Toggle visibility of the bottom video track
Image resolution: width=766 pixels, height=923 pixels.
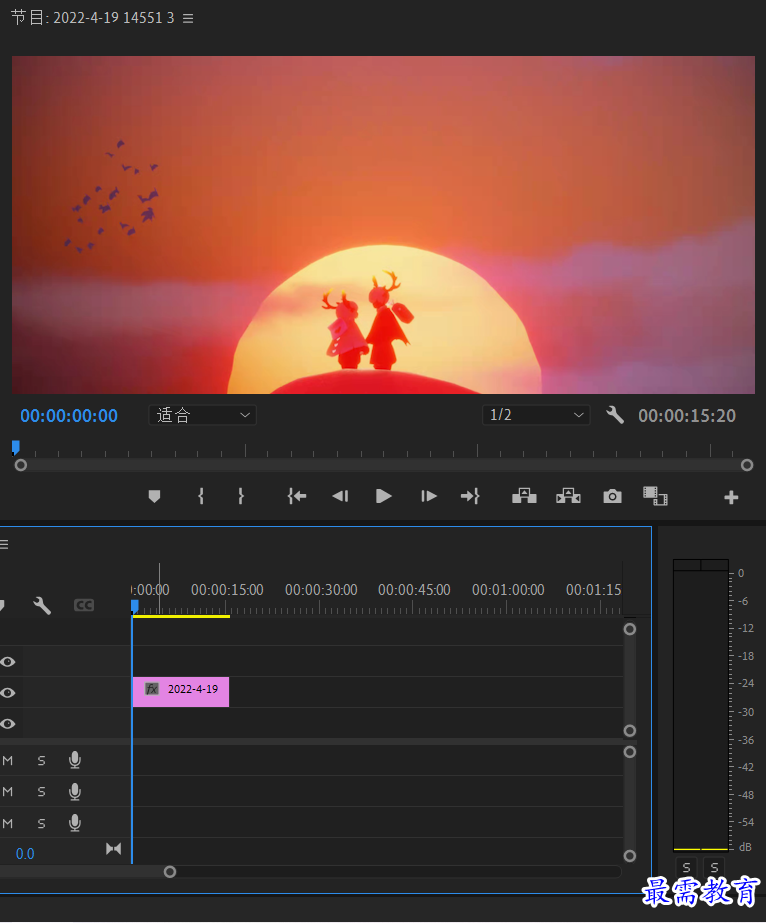pos(8,723)
